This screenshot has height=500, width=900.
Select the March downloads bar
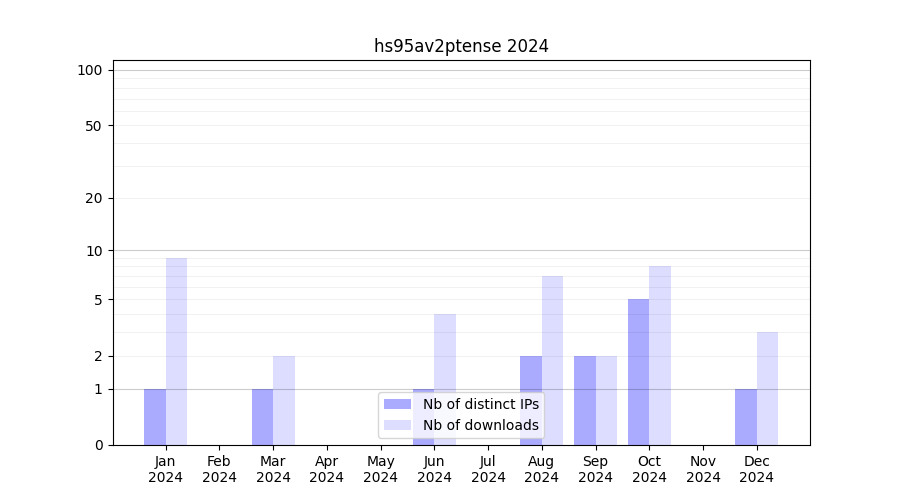tap(284, 400)
